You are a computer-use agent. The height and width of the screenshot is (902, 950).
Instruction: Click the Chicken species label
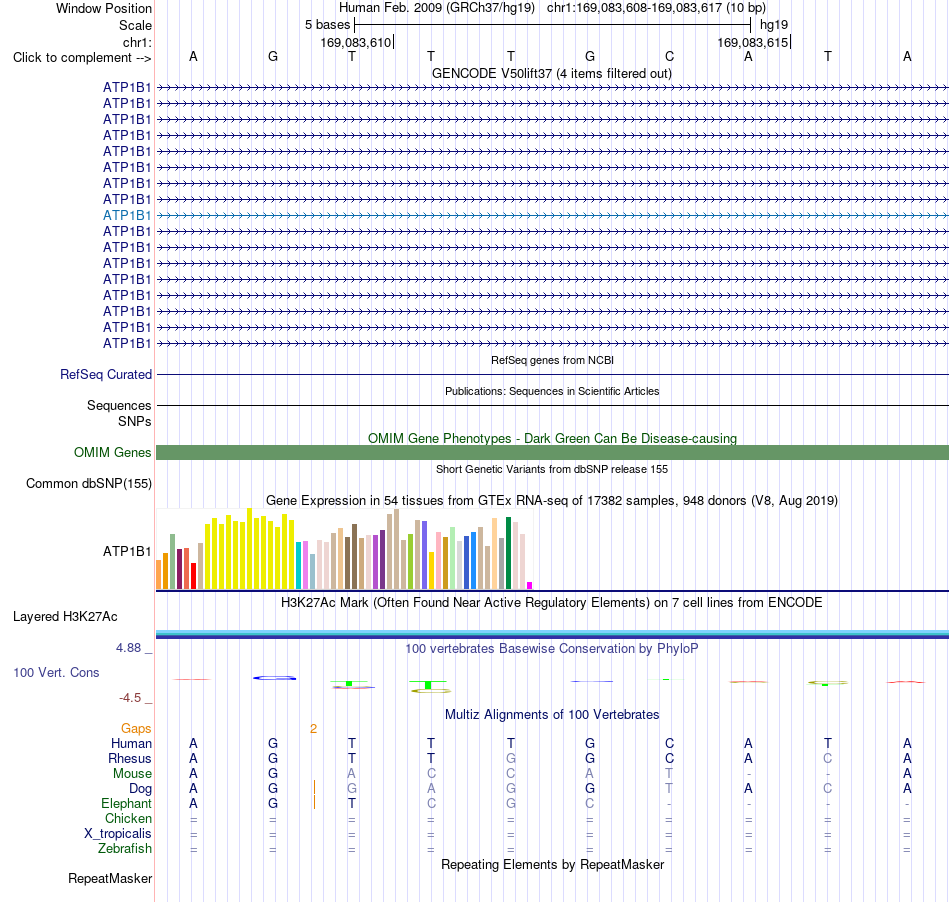pos(128,818)
